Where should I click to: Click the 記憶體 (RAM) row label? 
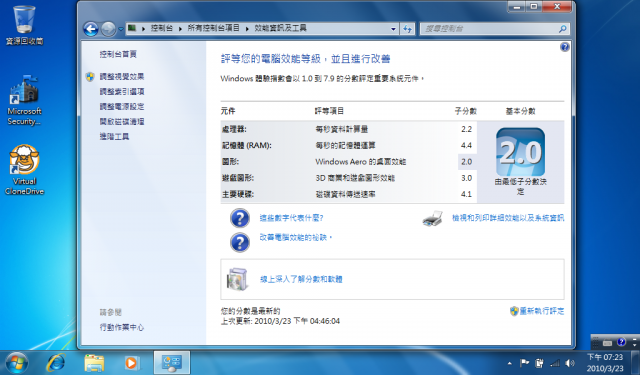pyautogui.click(x=247, y=145)
